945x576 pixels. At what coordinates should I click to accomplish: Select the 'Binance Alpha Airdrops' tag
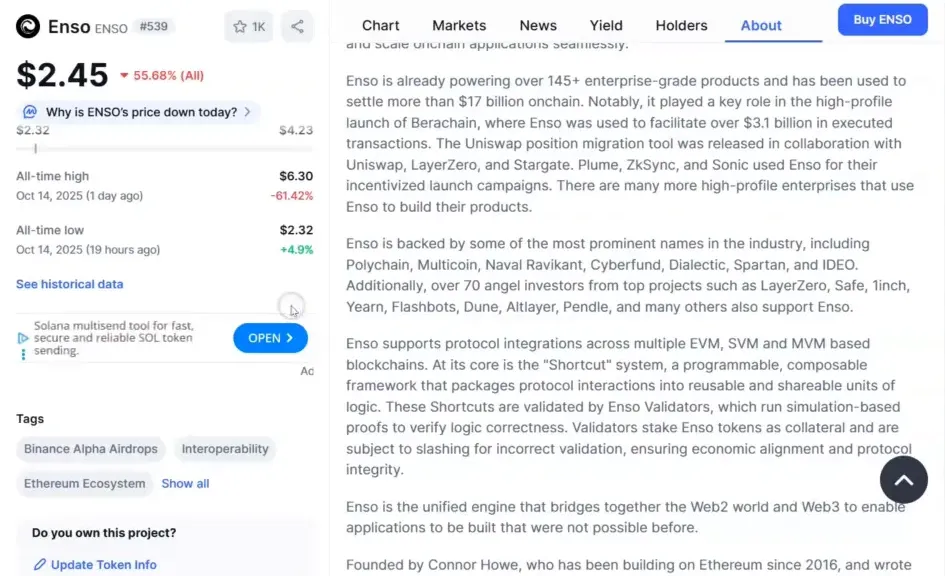(91, 449)
